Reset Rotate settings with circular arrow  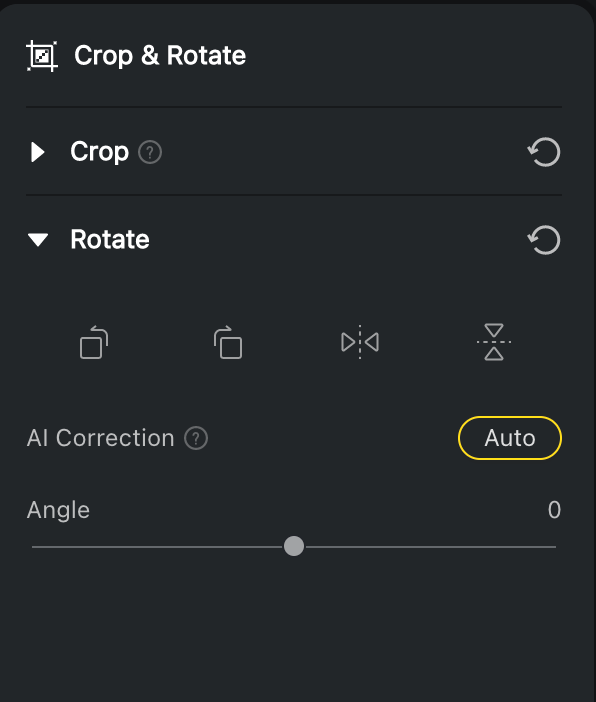coord(544,240)
